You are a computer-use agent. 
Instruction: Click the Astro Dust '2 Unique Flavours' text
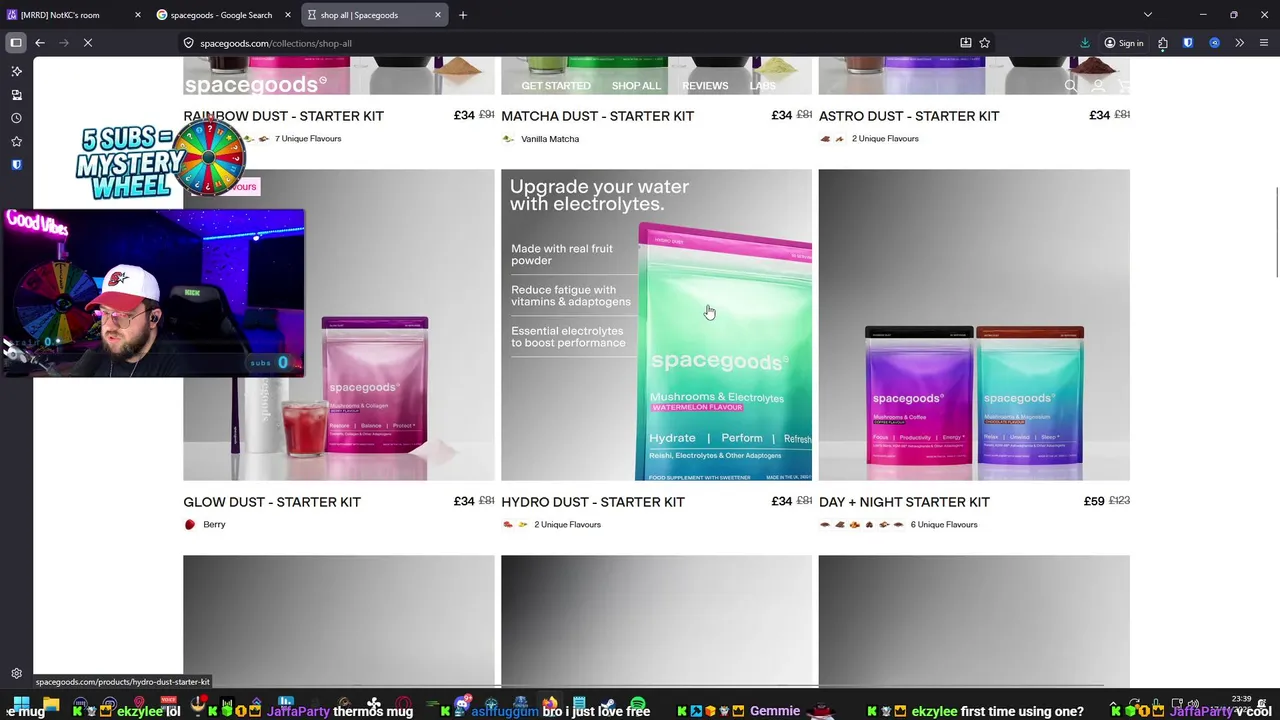885,139
